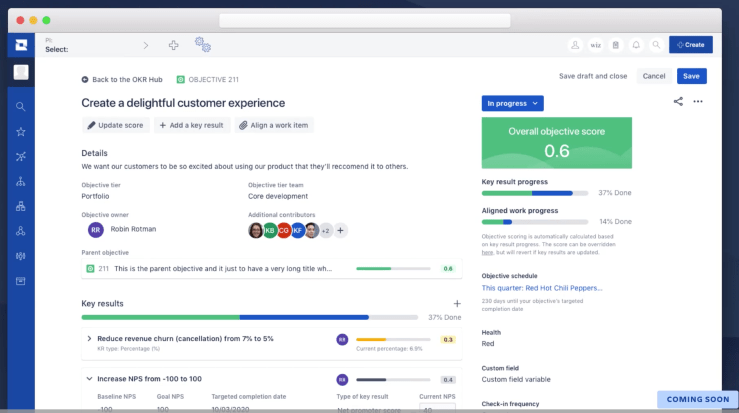Click the Cancel button
The width and height of the screenshot is (739, 413).
(x=654, y=76)
